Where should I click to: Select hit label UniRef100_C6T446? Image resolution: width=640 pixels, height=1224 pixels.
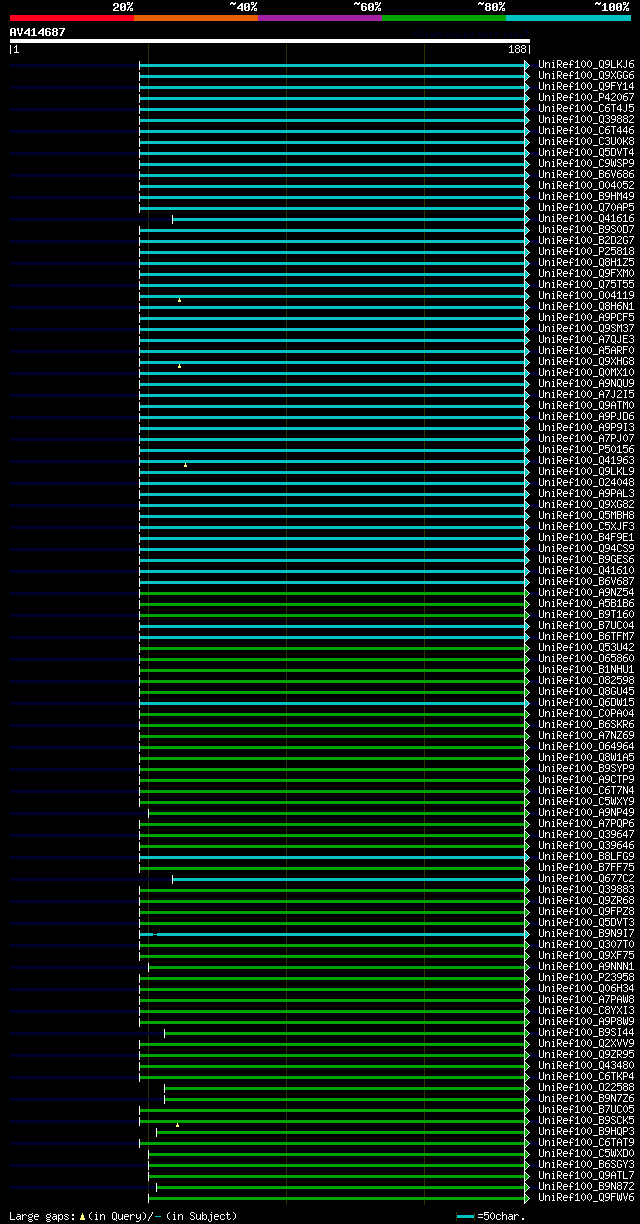(x=586, y=131)
